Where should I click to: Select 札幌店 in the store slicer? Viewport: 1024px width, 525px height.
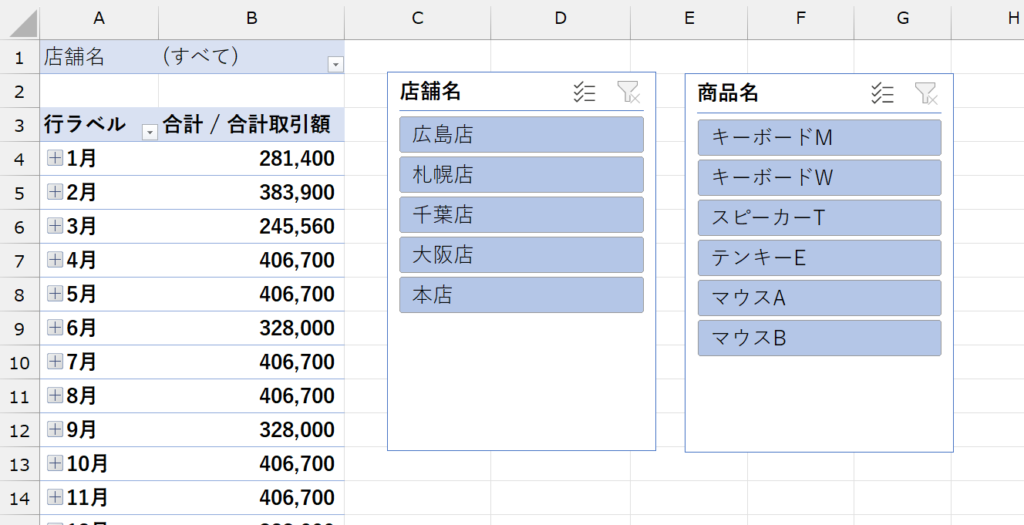point(521,175)
